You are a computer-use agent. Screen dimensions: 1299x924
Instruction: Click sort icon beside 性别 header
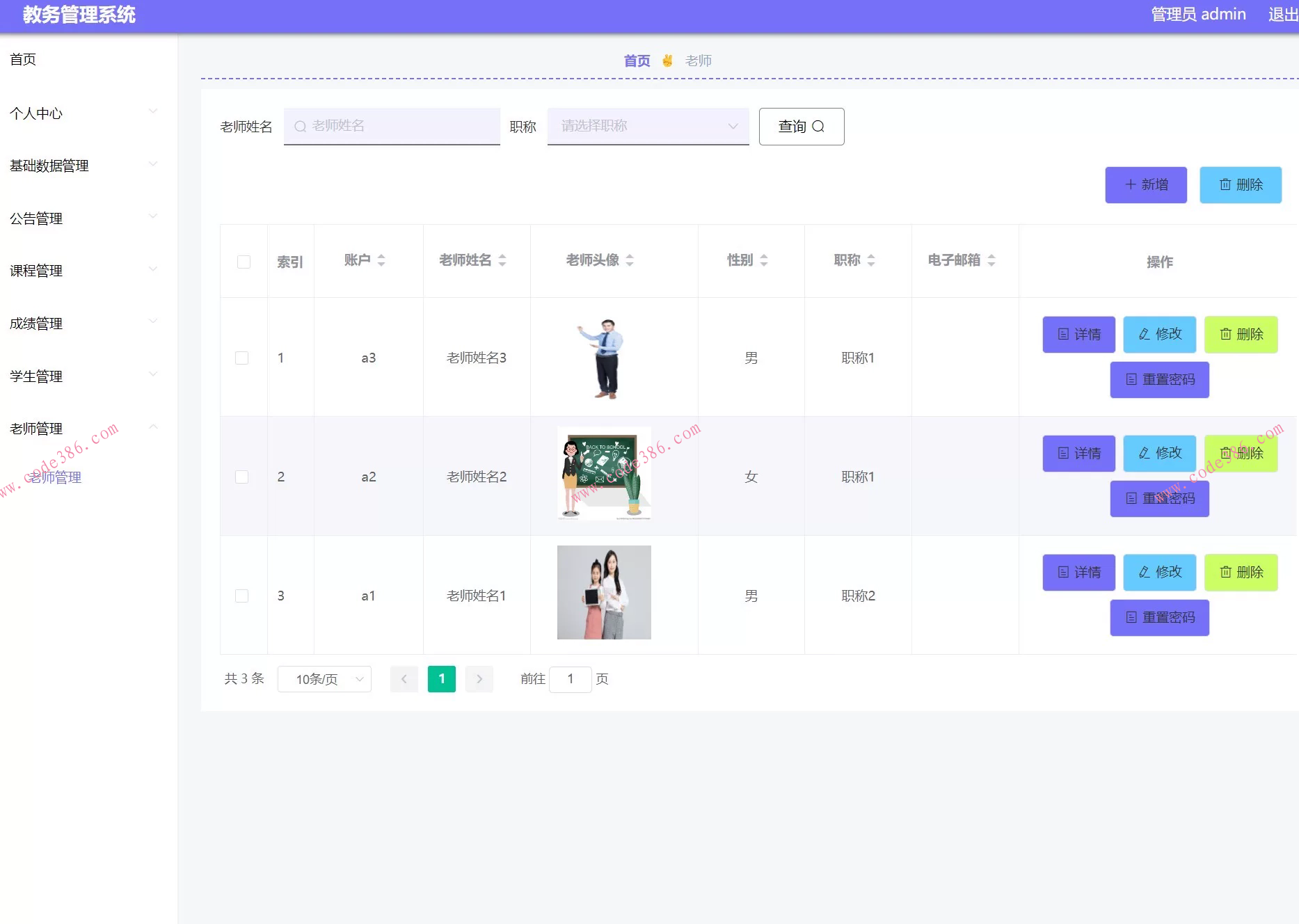click(764, 260)
